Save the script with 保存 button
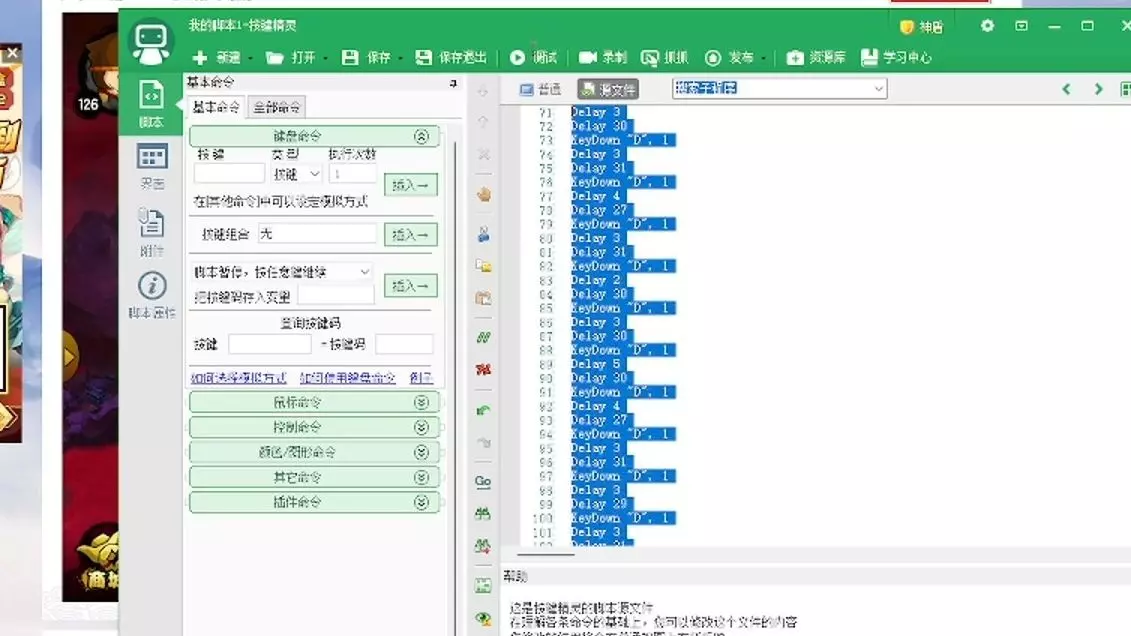Screen dimensions: 1131x636 (x=366, y=58)
